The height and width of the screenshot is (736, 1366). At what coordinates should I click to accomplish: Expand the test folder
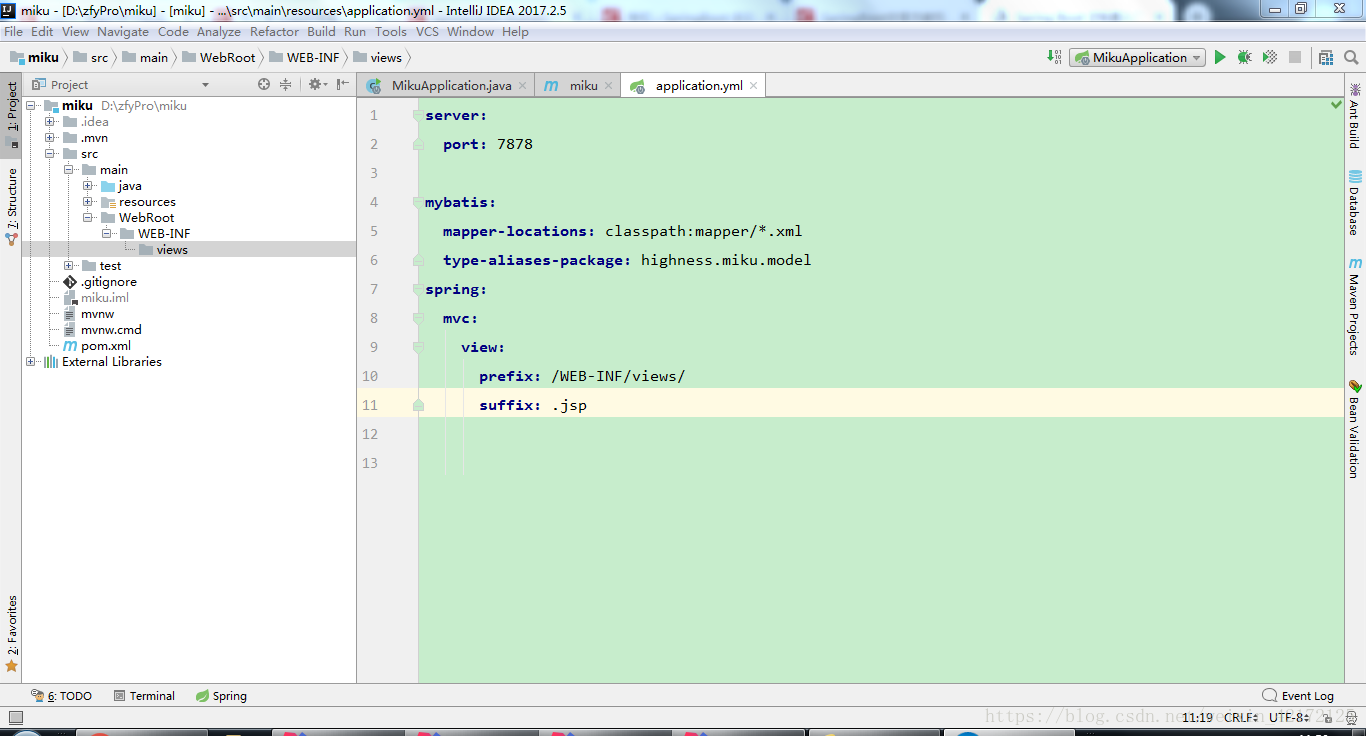pos(69,265)
